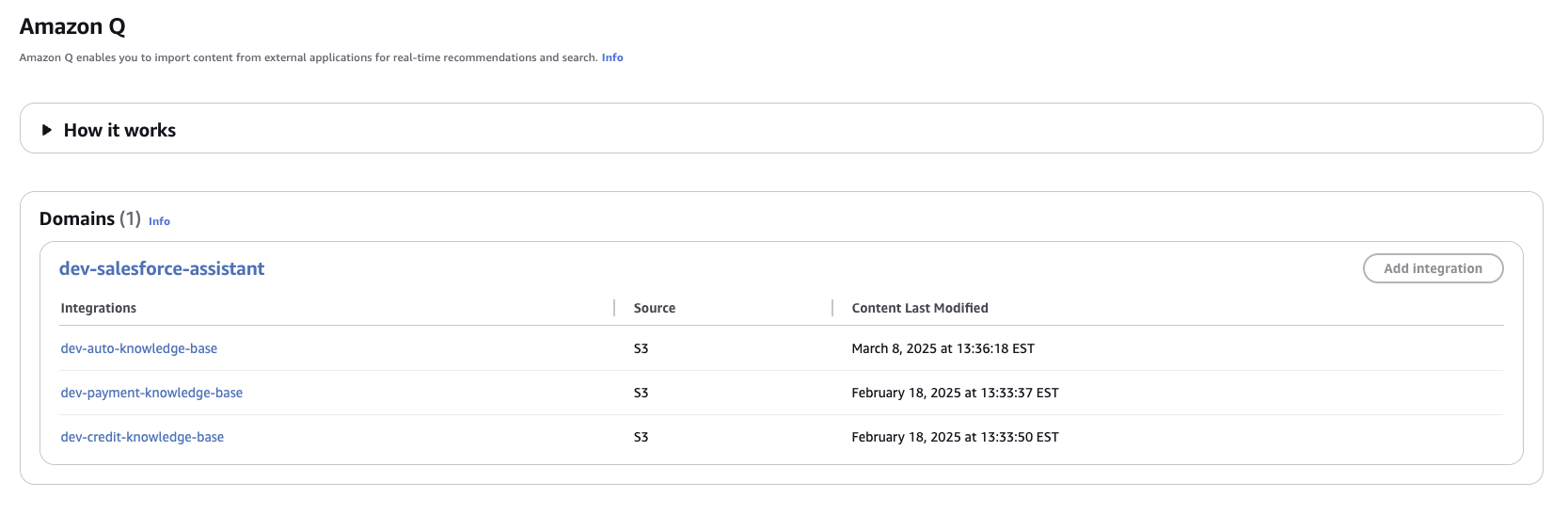
Task: Select the S3 source cell for dev-credit-knowledge-base
Action: (641, 437)
